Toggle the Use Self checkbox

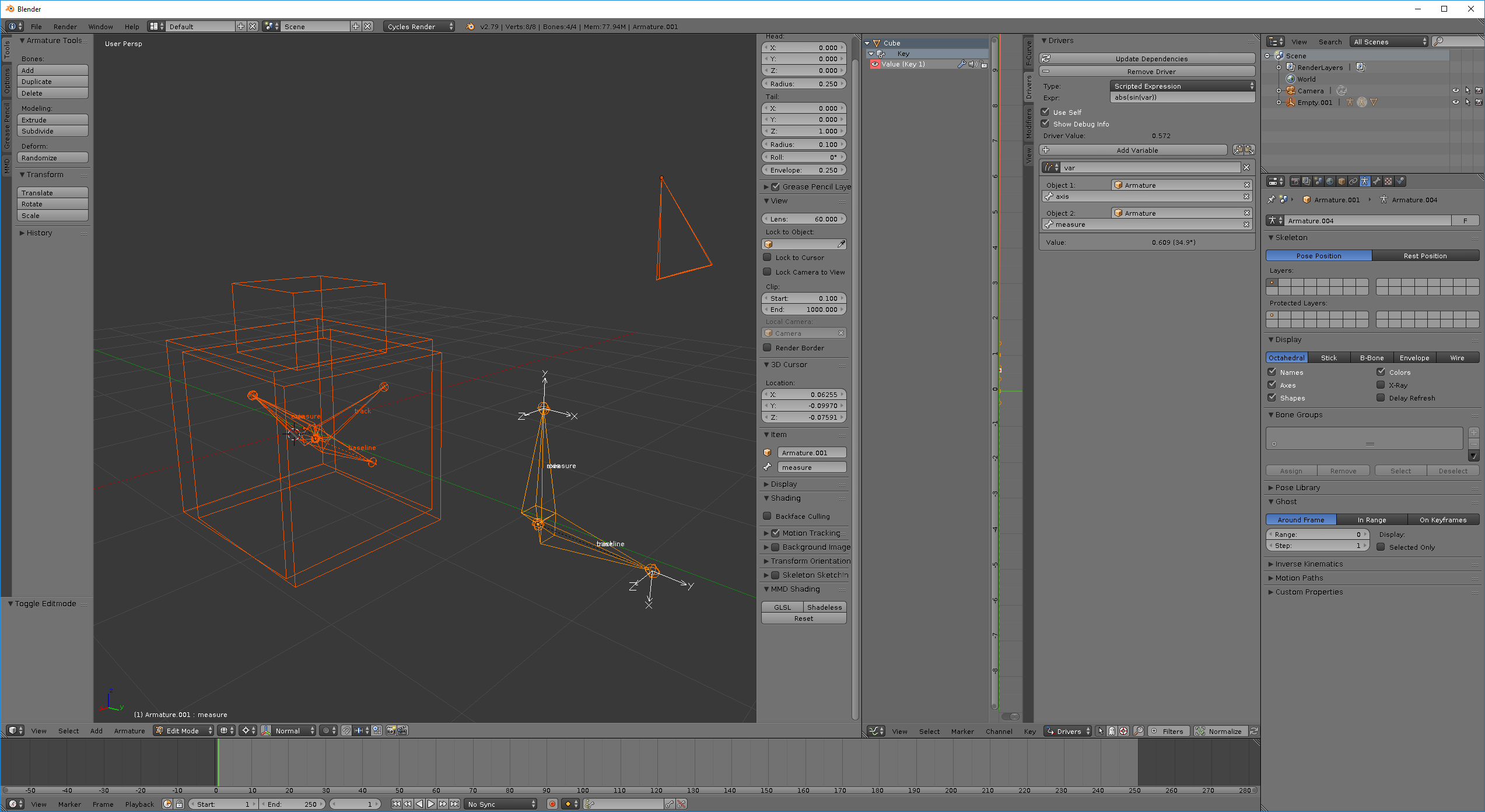coord(1045,112)
